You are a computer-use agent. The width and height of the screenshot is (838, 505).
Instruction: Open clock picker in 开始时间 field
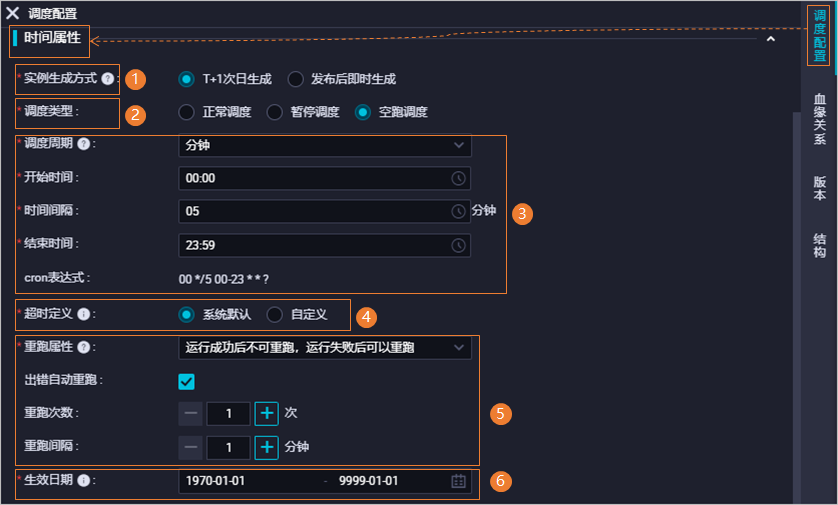pos(458,178)
